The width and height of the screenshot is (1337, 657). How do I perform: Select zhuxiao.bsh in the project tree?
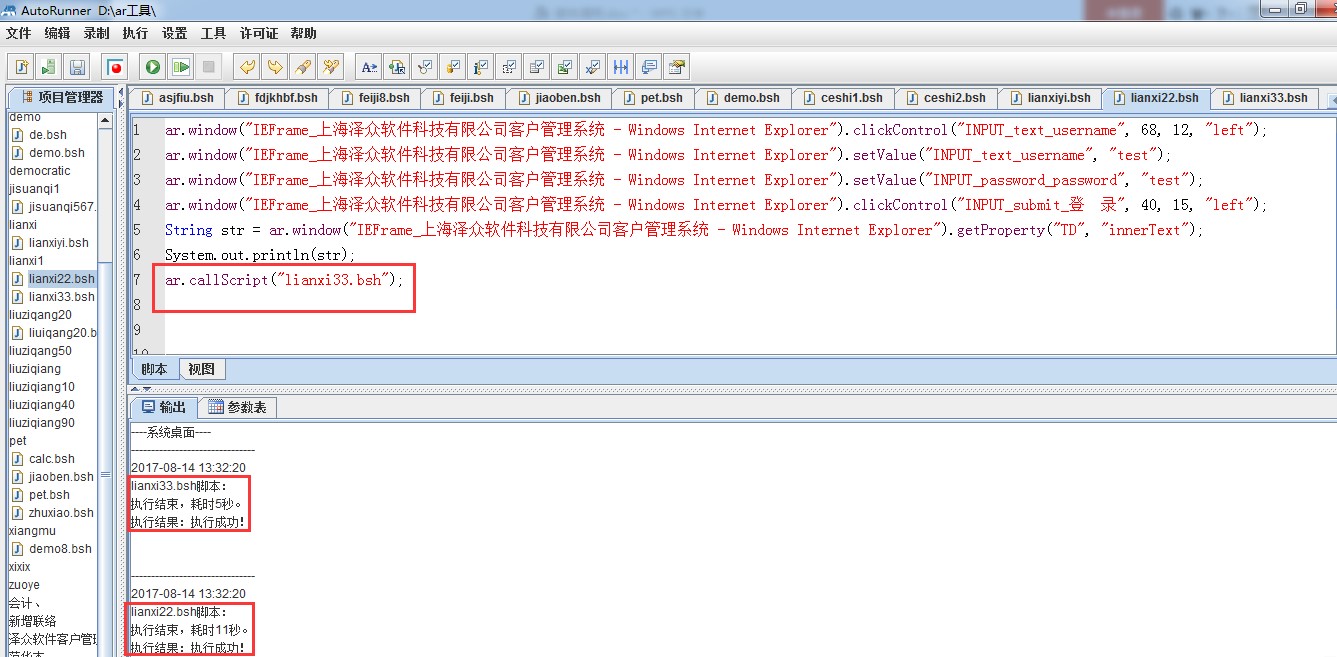pyautogui.click(x=60, y=513)
